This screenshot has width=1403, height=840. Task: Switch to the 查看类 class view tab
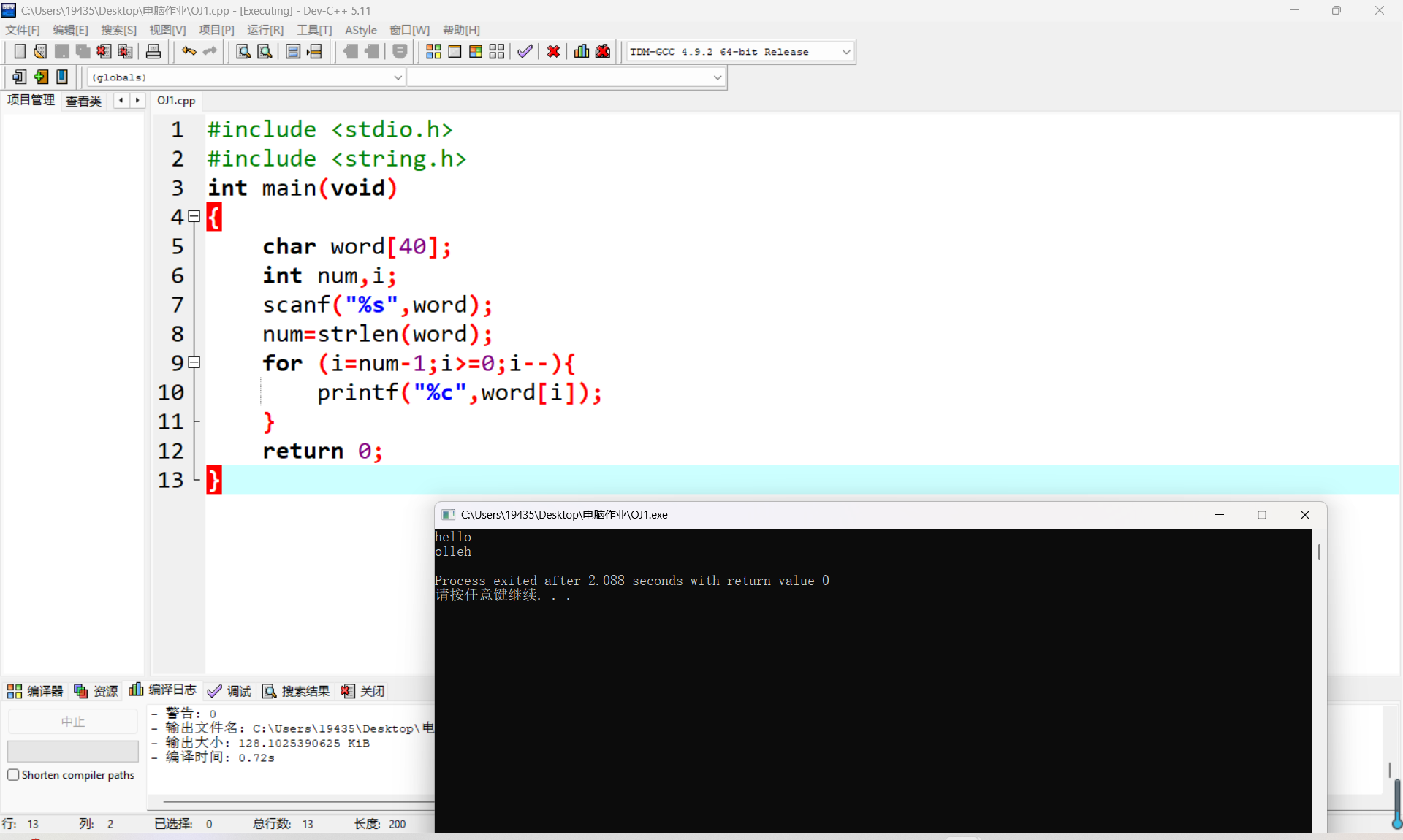(x=83, y=102)
